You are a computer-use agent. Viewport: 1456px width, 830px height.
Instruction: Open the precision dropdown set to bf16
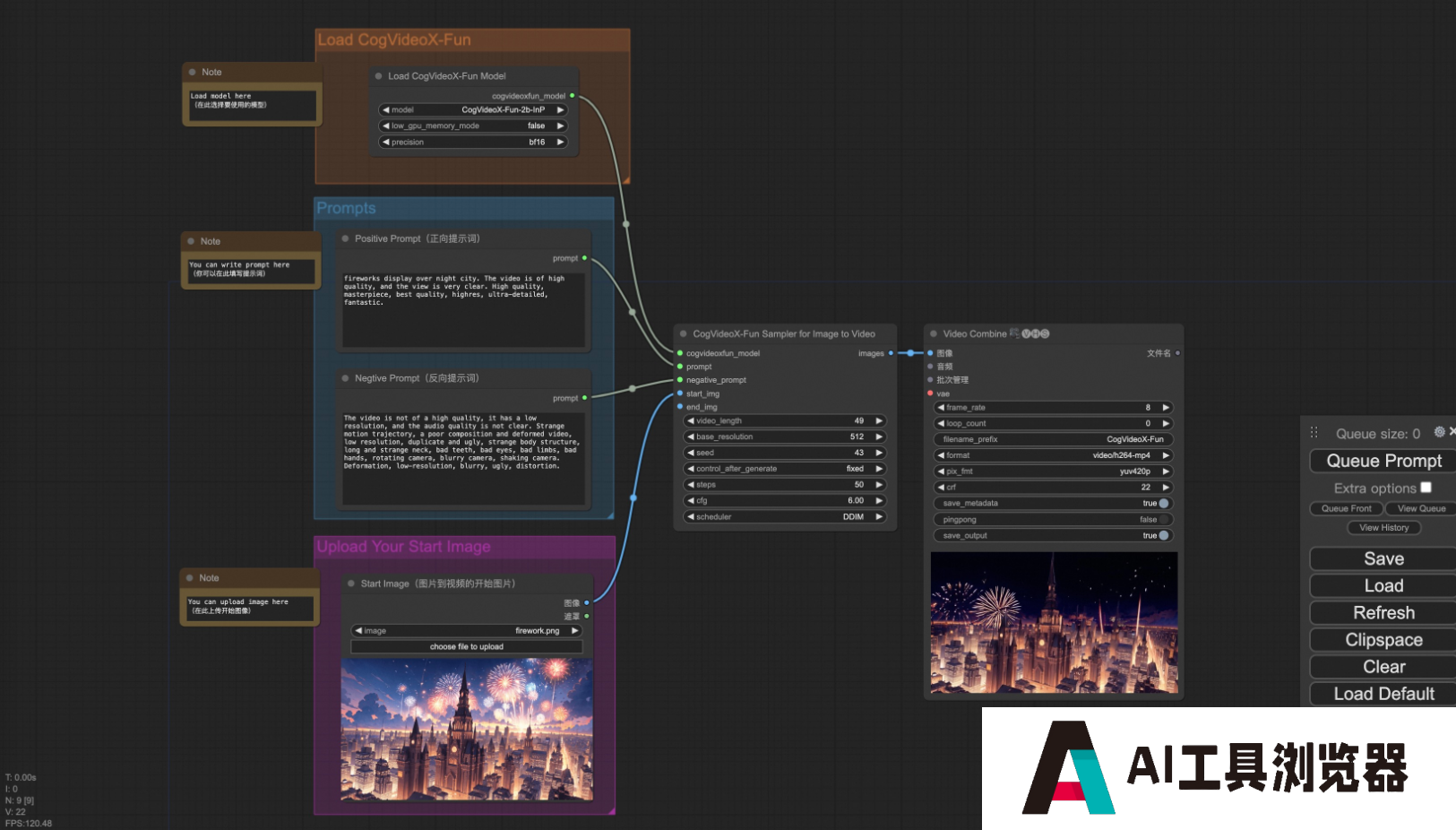pos(473,143)
